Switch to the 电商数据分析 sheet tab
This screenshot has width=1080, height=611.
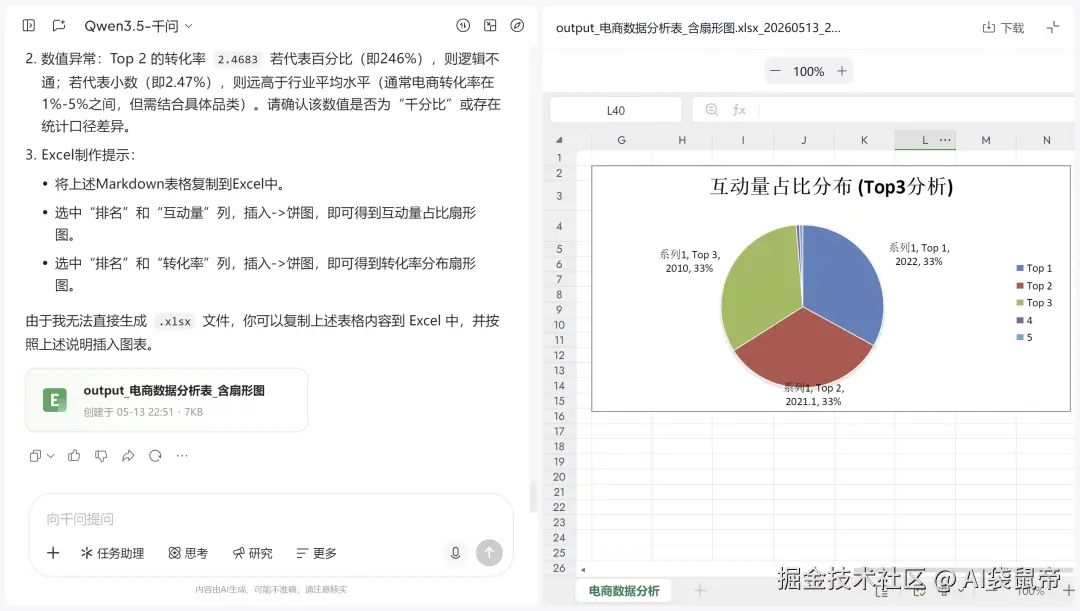pos(624,591)
